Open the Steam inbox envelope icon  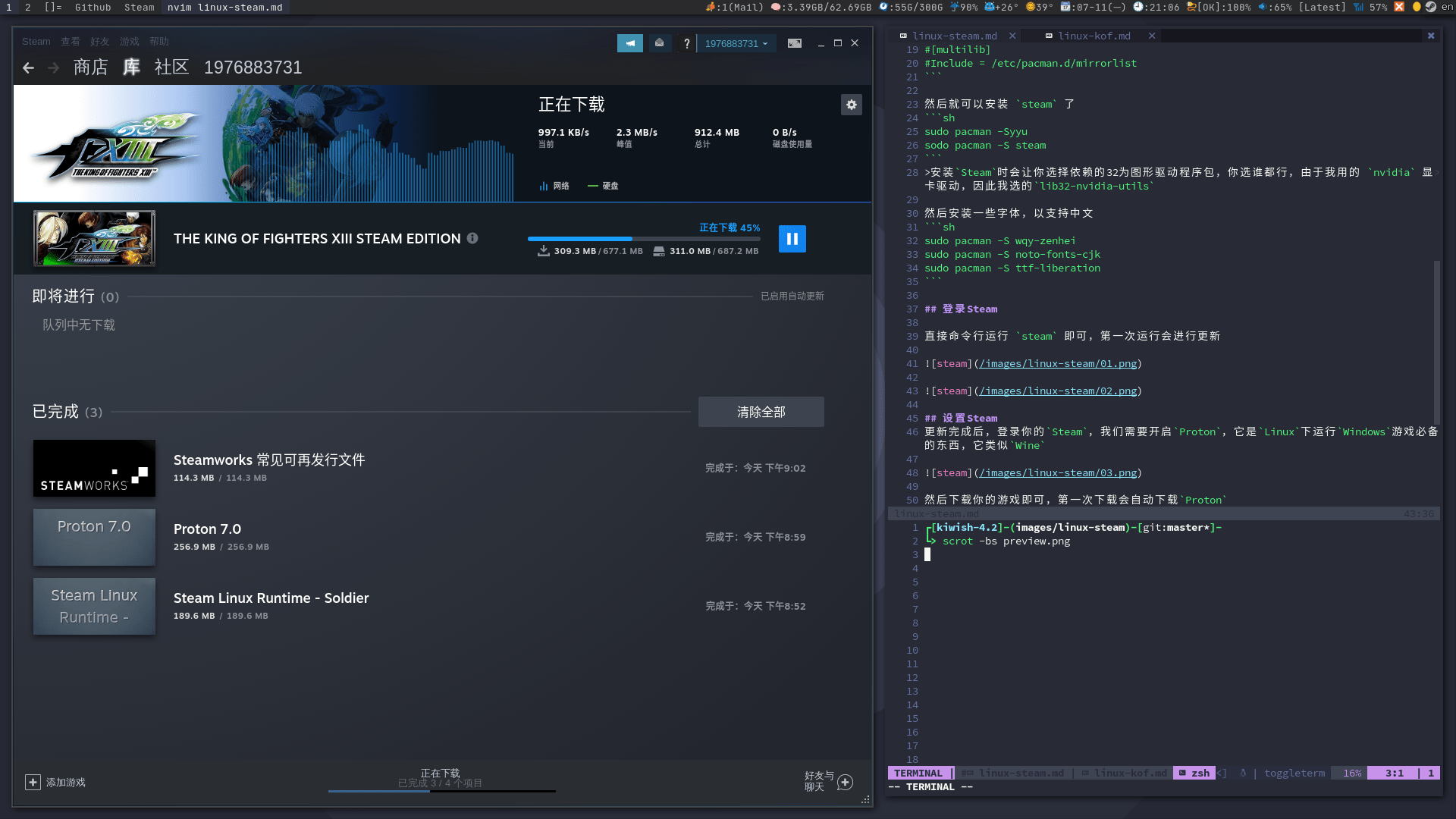pyautogui.click(x=659, y=43)
